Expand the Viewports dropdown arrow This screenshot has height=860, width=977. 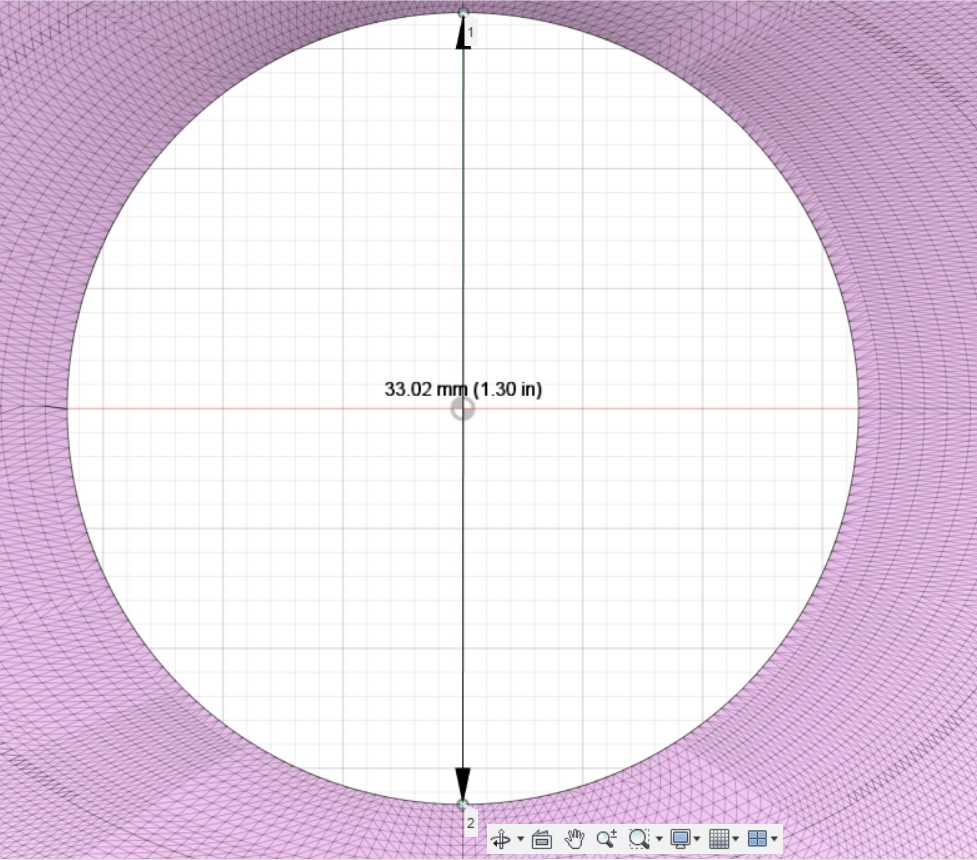point(774,839)
